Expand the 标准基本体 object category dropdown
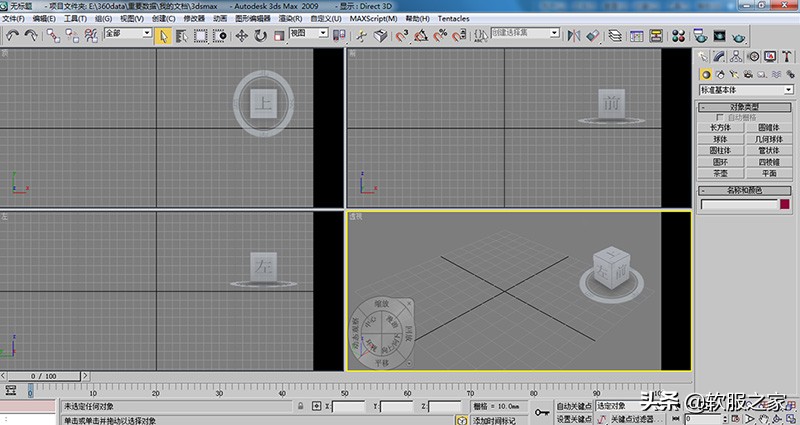The height and width of the screenshot is (425, 800). [745, 90]
